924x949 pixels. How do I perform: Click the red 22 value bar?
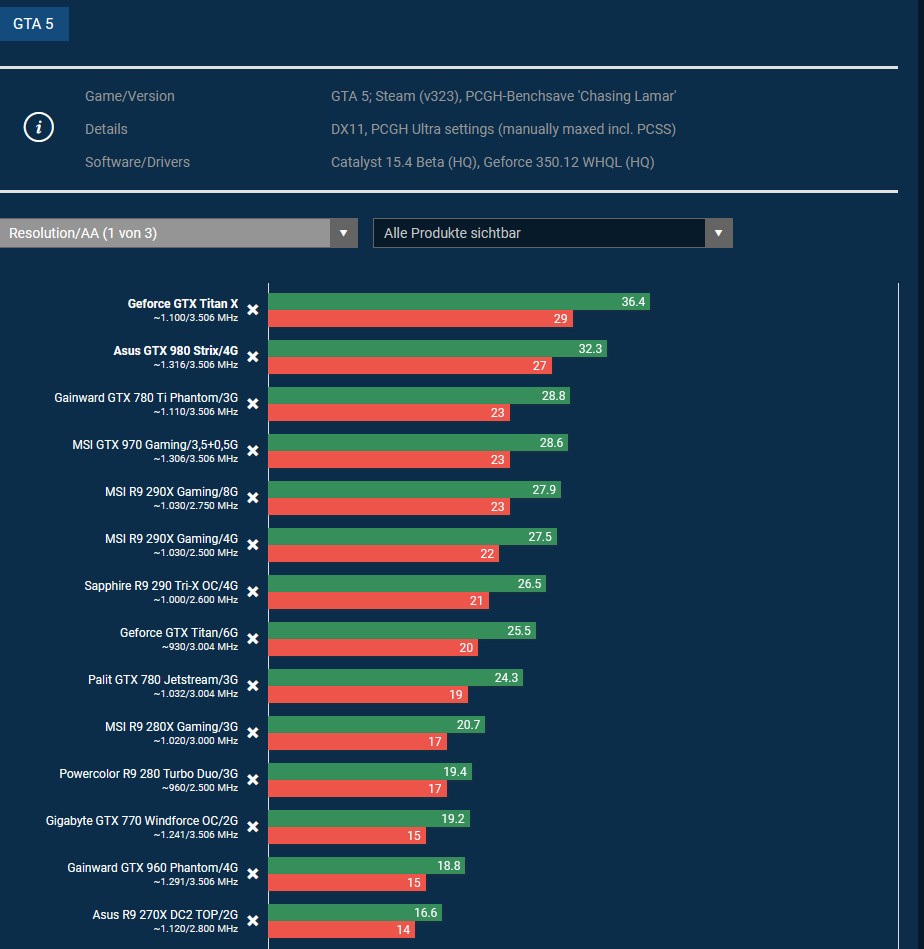click(384, 553)
